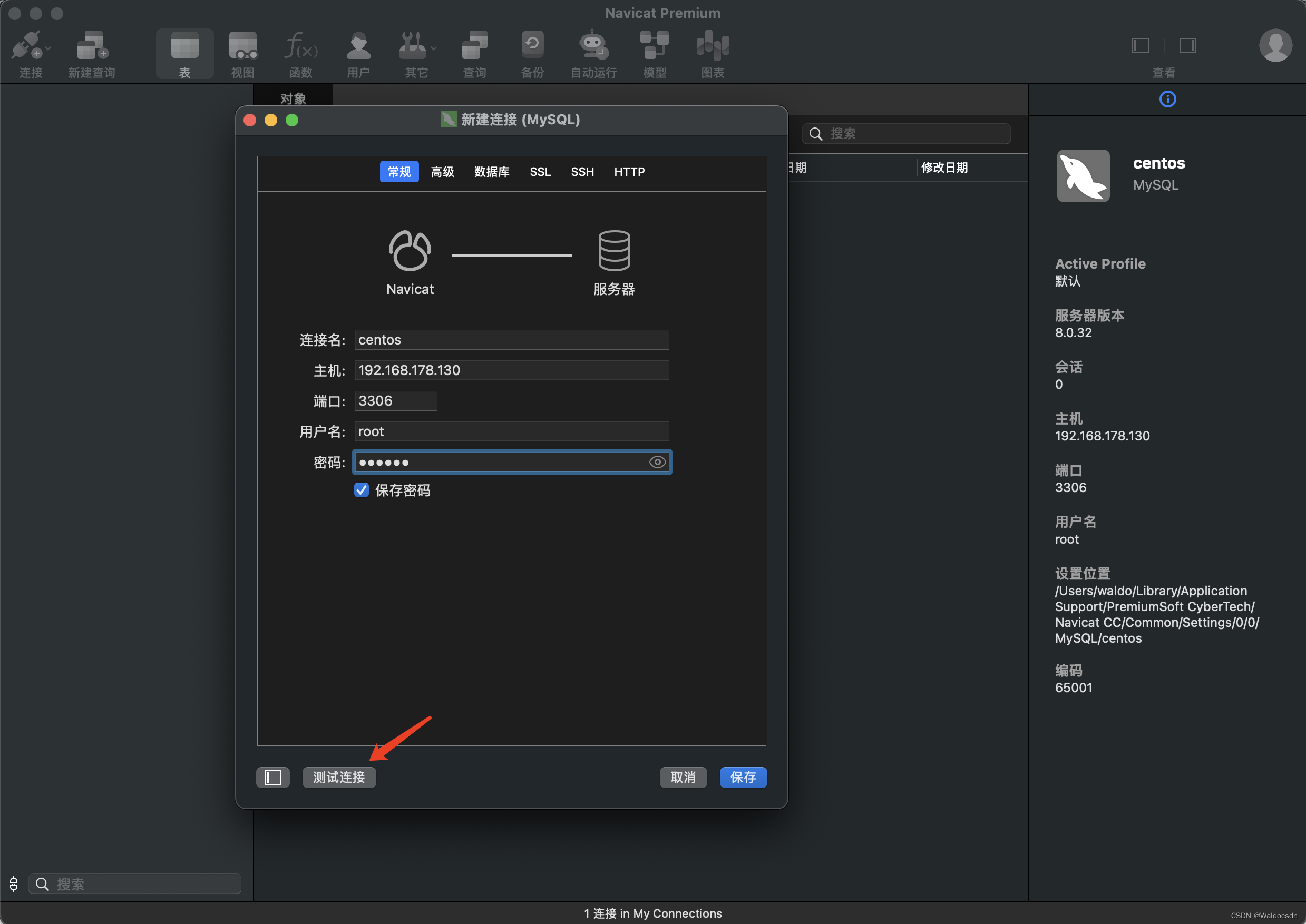Viewport: 1306px width, 924px height.
Task: Toggle the dialog sidebar panel button
Action: [x=272, y=777]
